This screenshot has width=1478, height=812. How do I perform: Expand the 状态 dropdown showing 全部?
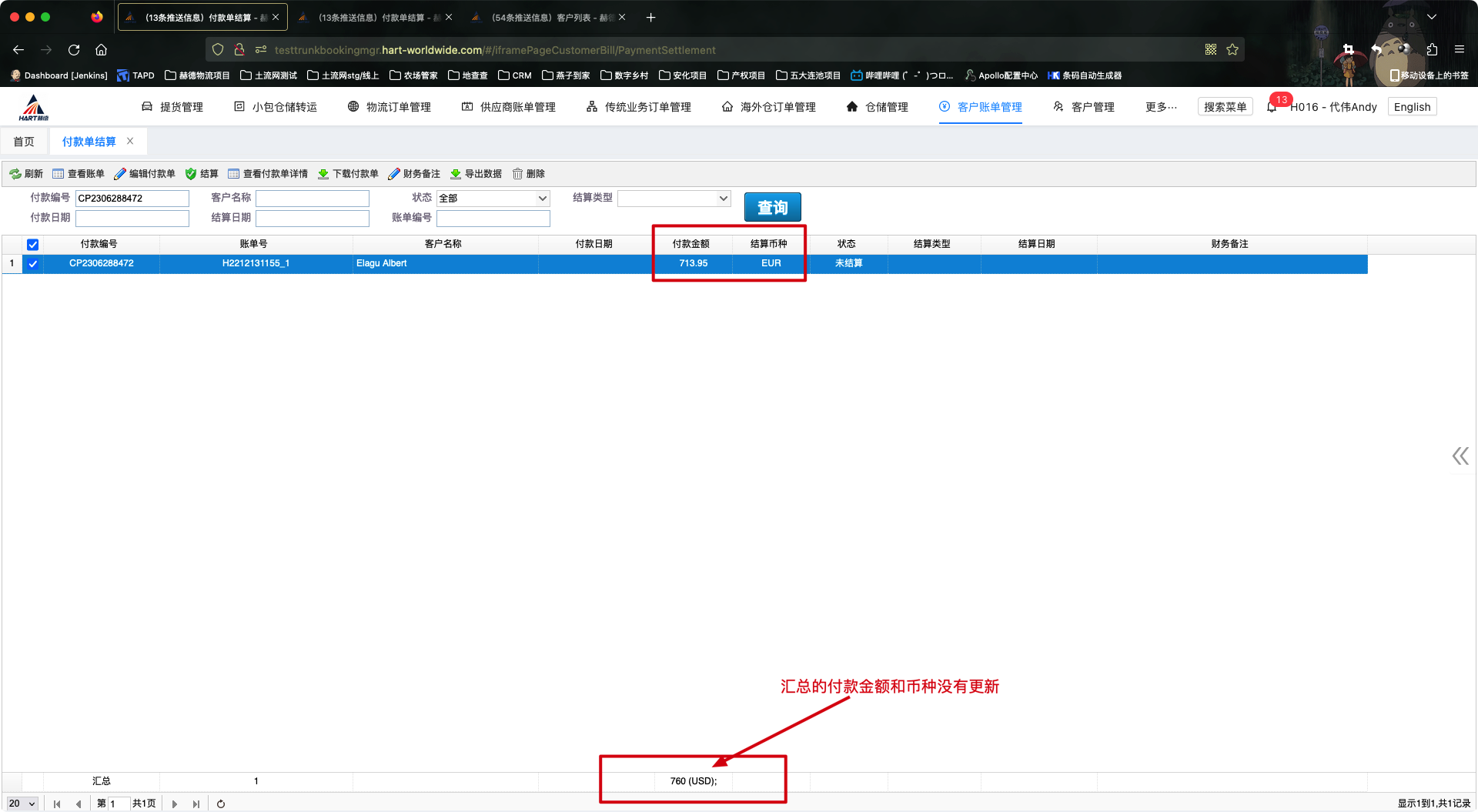pos(493,199)
